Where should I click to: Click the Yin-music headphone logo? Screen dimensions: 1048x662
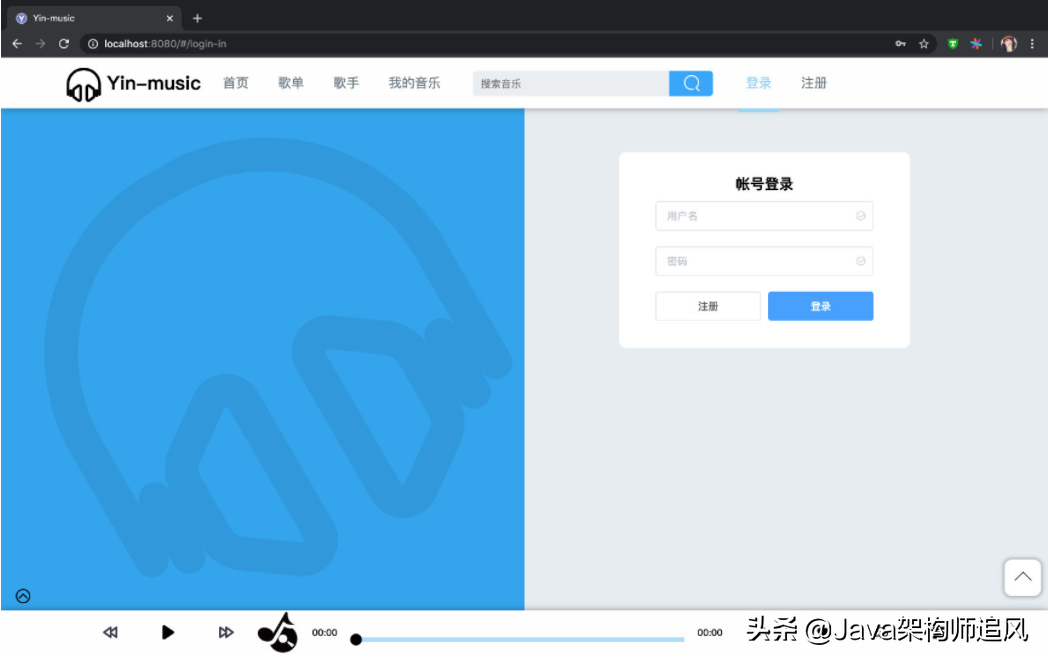point(83,84)
